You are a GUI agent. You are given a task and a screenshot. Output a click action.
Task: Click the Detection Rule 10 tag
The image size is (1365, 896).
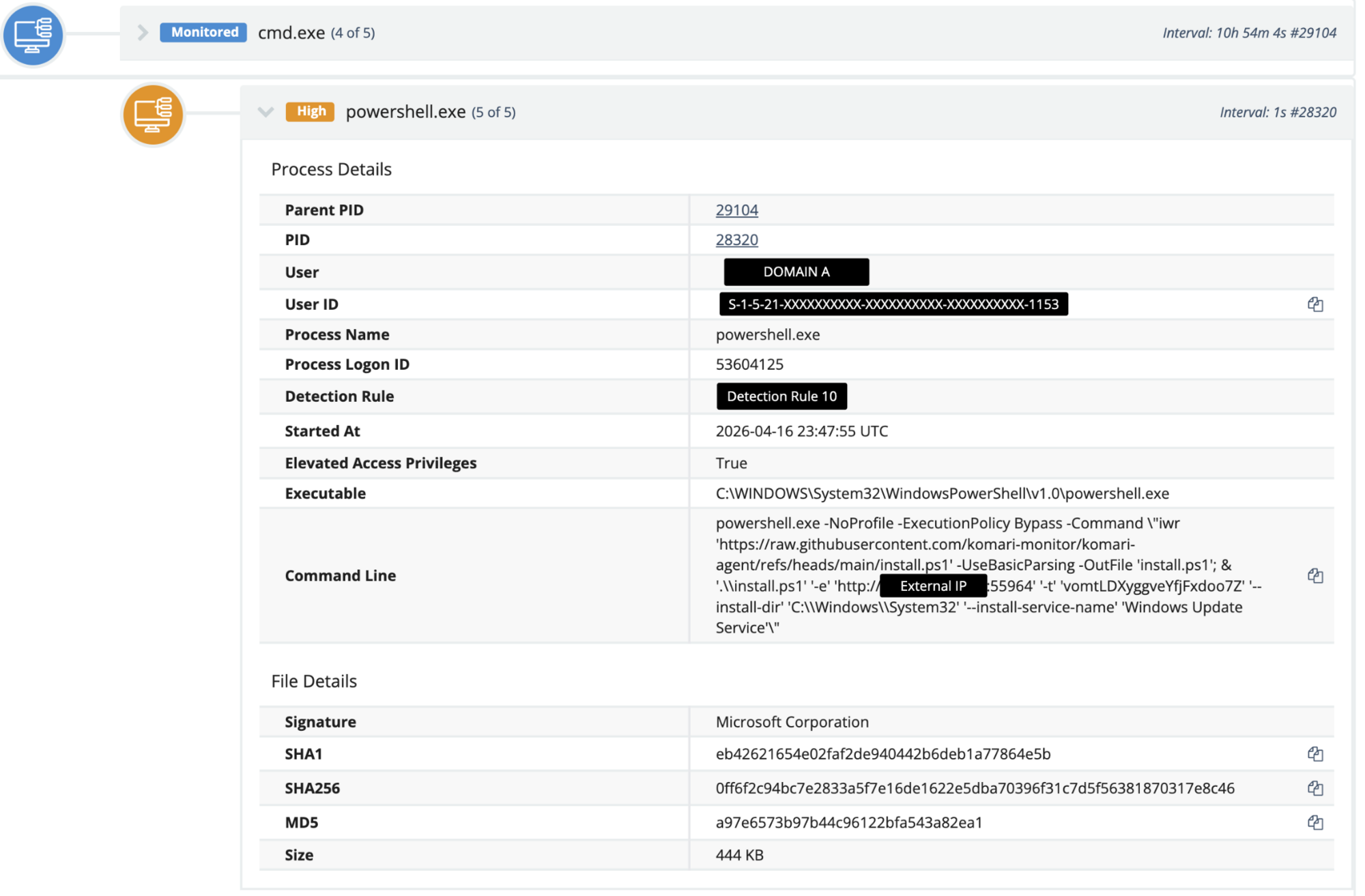(781, 396)
